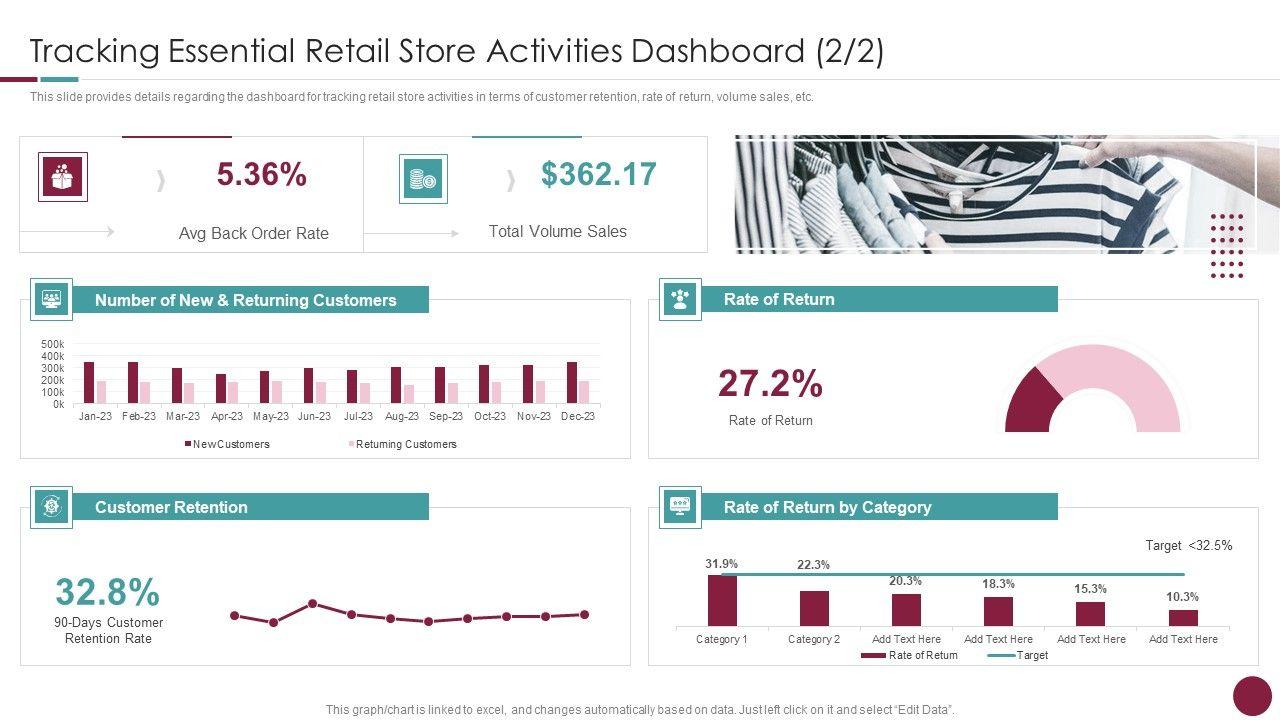The width and height of the screenshot is (1280, 720).
Task: Select the 32.8% retention value
Action: tap(107, 592)
